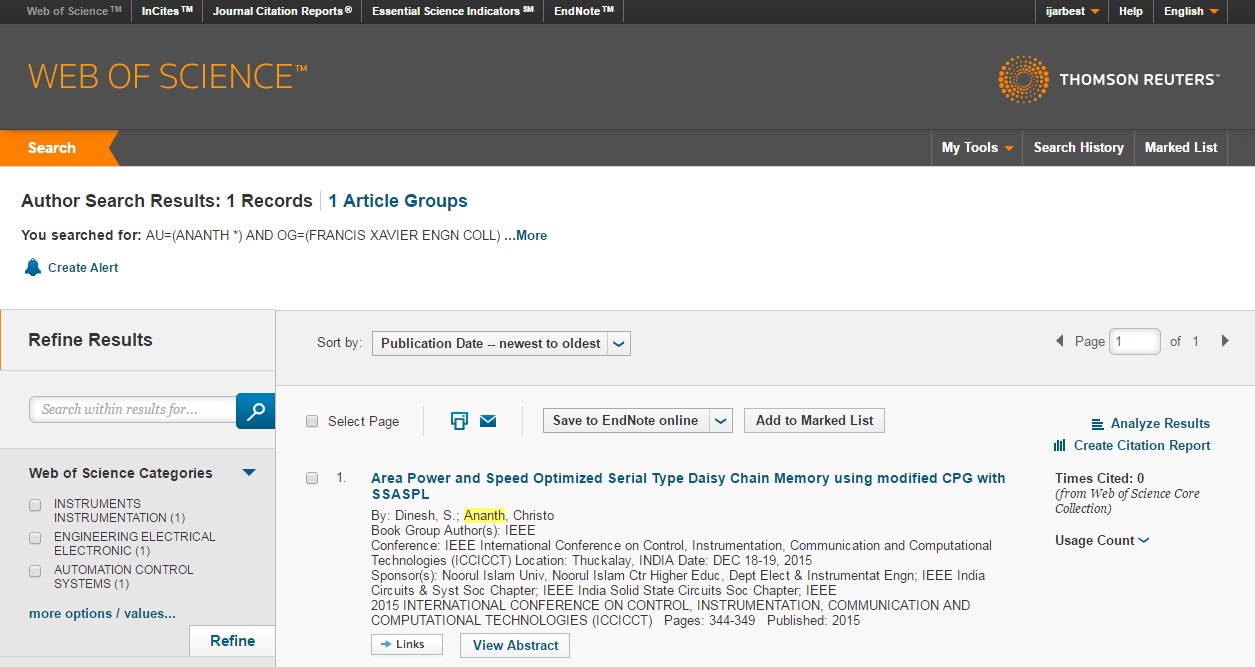Click the highlighted author name Ananth
Screen dimensions: 1255x667
pos(485,516)
